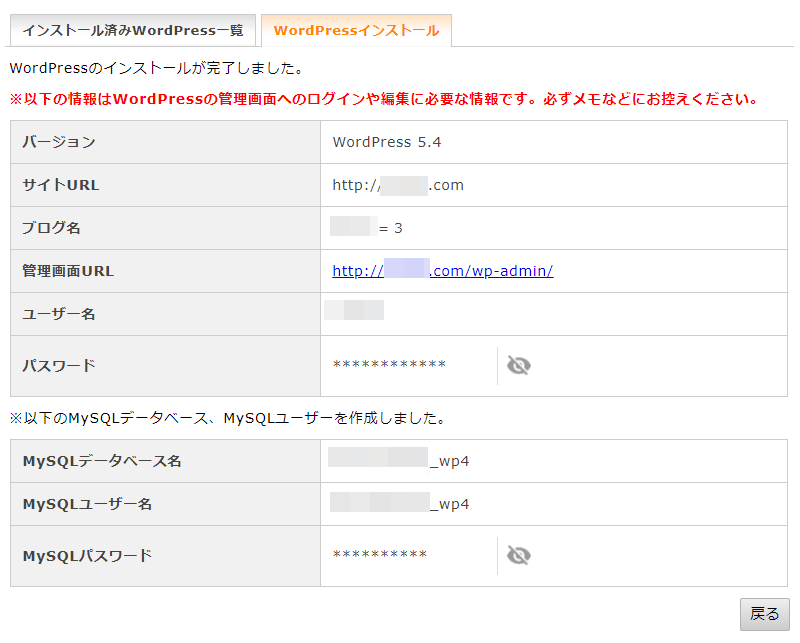Viewport: 800px width, 643px height.
Task: Click the WordPressのインストールが完了しました message
Action: [x=157, y=68]
